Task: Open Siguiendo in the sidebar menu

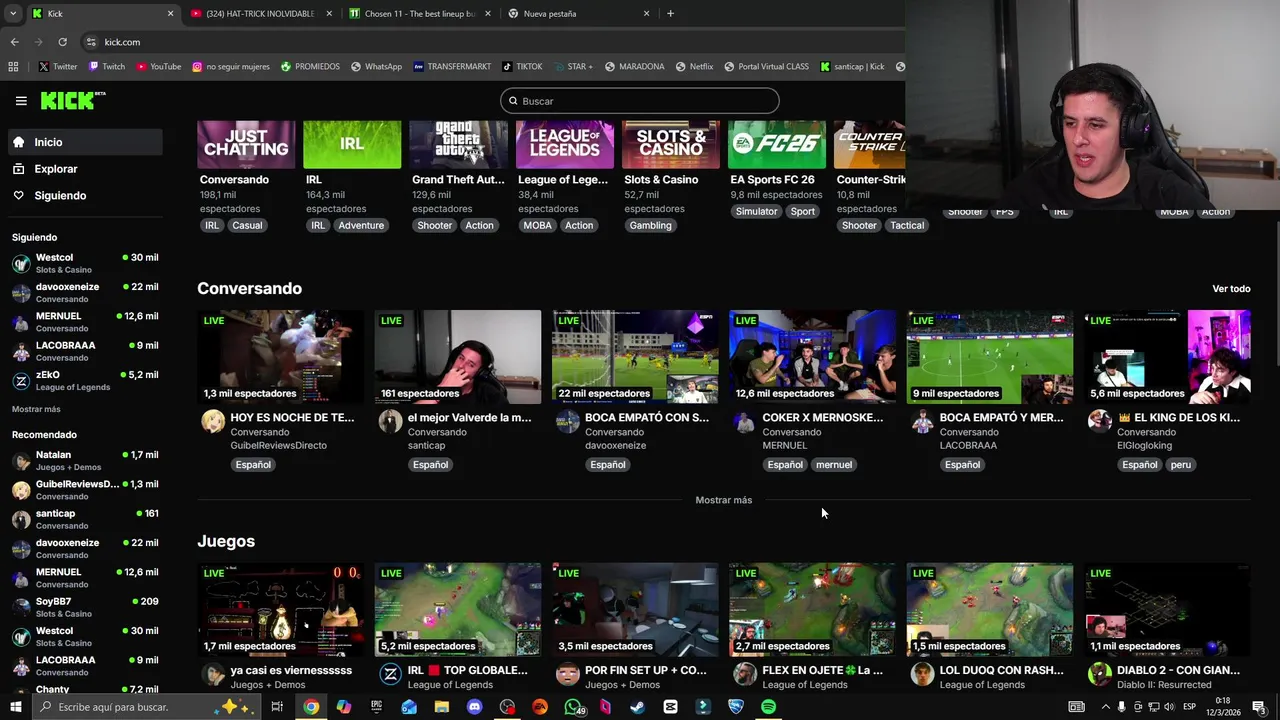Action: 84,195
